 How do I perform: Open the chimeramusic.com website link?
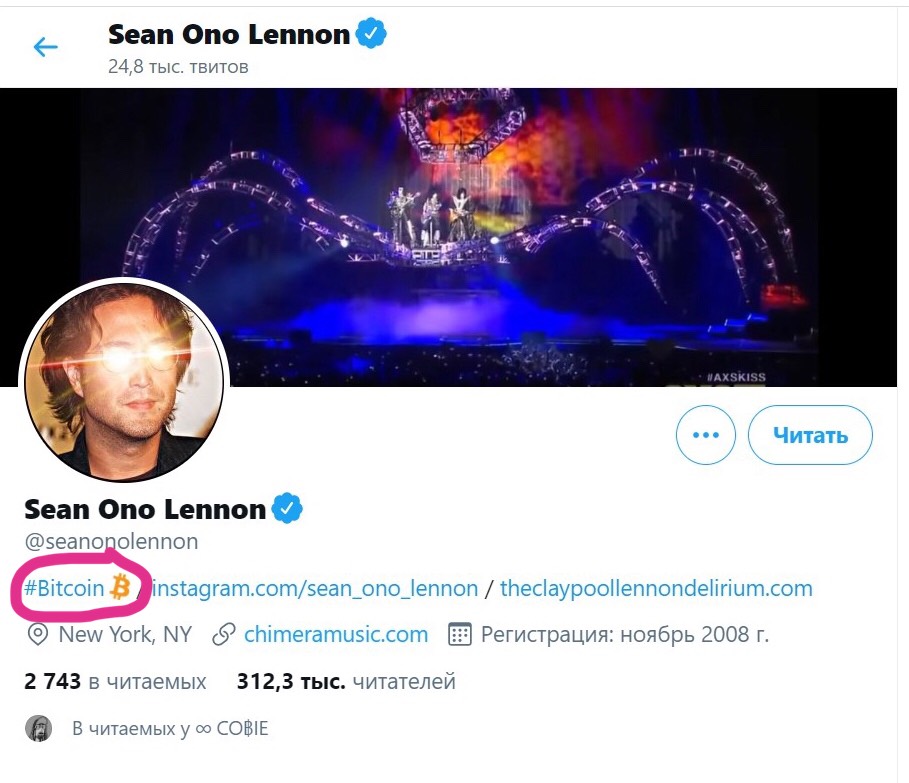pyautogui.click(x=336, y=634)
